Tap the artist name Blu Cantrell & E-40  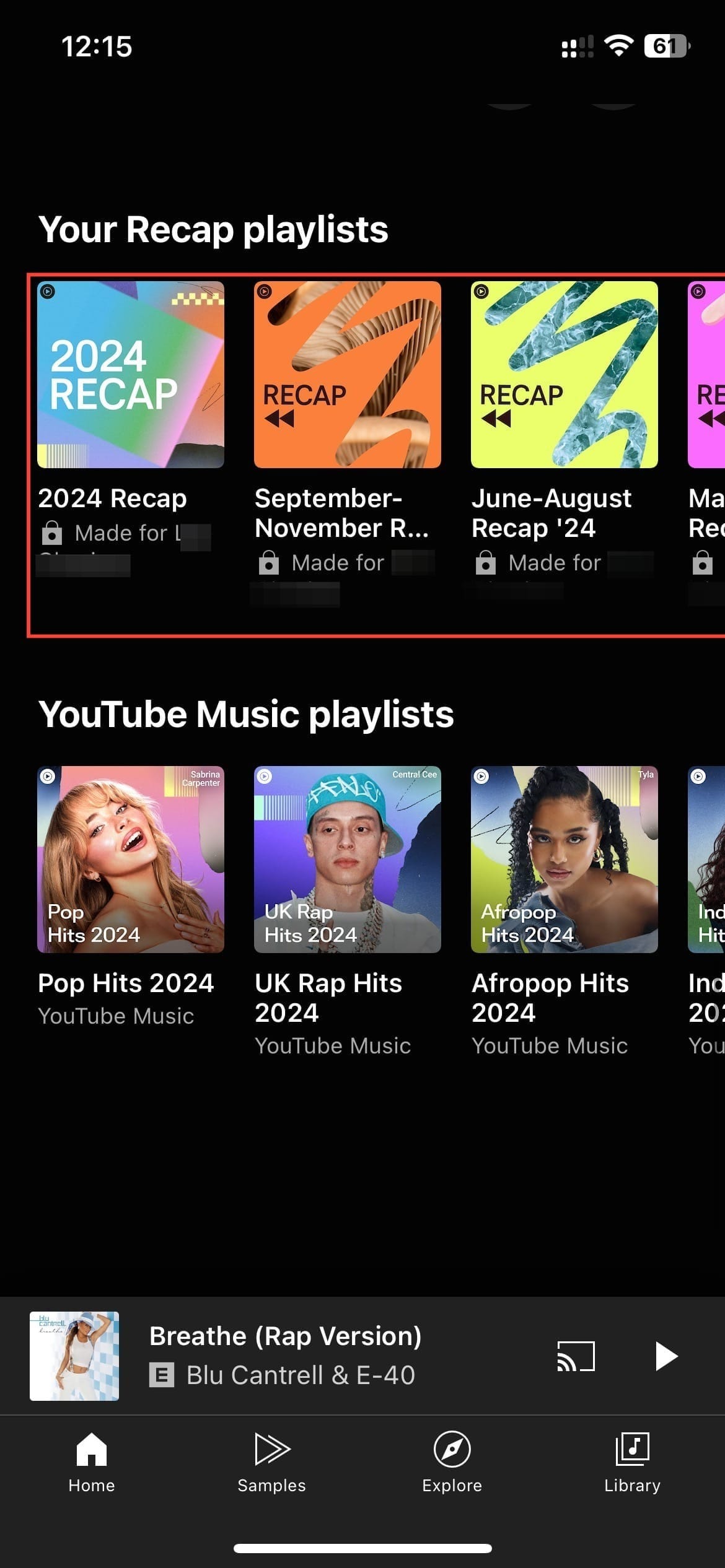pos(301,1375)
